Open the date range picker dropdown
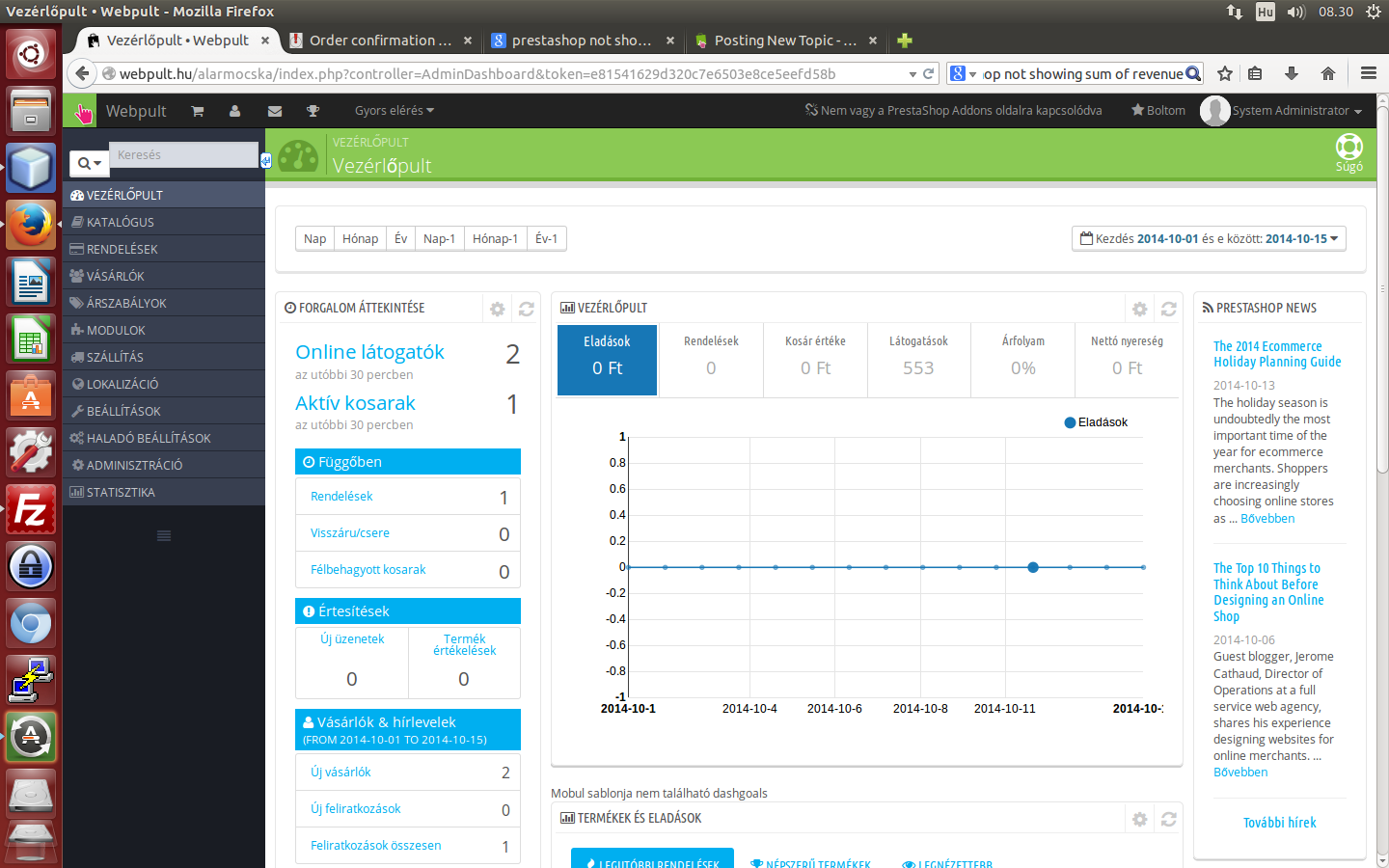The width and height of the screenshot is (1389, 868). pos(1209,238)
